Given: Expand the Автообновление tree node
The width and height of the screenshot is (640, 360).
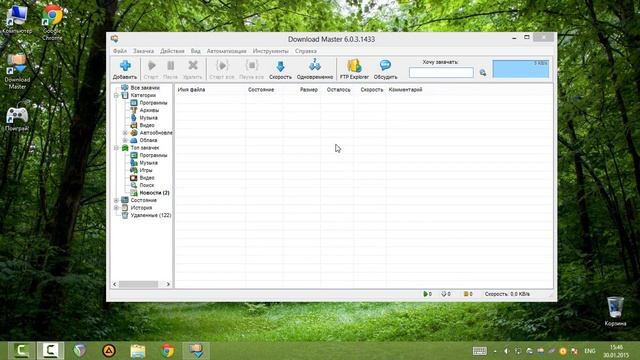Looking at the screenshot, I should coord(125,133).
